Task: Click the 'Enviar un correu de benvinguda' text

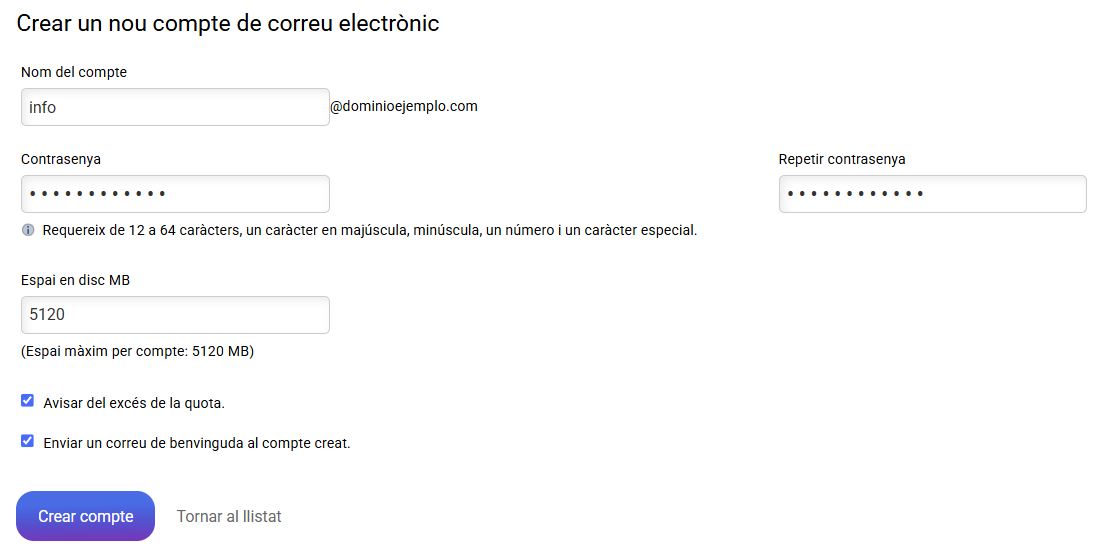Action: [x=197, y=443]
